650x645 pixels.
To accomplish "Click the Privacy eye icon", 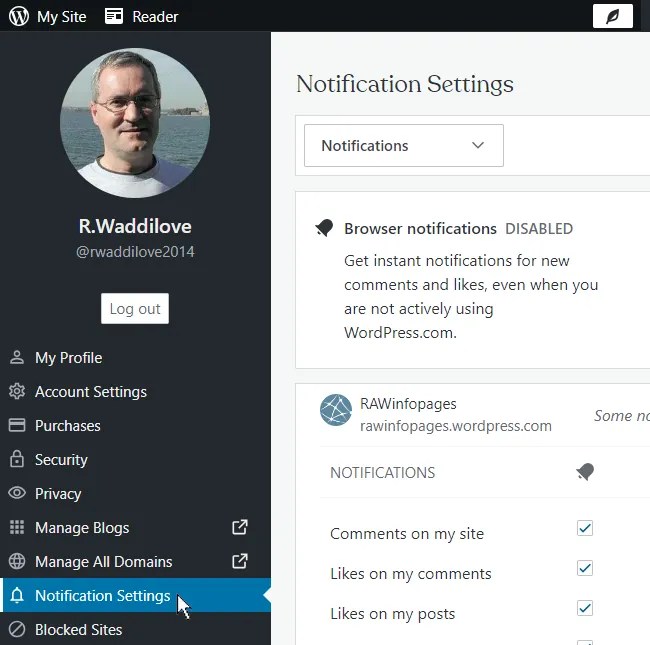I will 17,493.
